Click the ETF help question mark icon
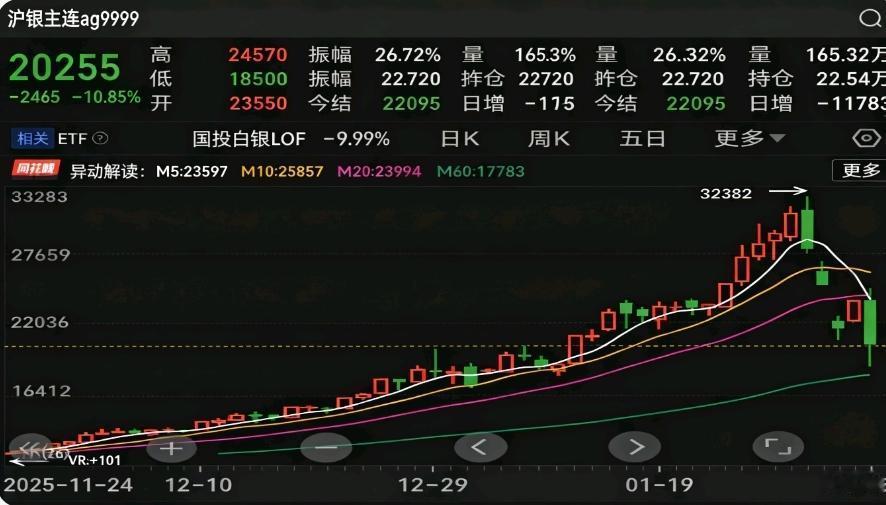Screen dimensions: 886x505 pyautogui.click(x=100, y=138)
